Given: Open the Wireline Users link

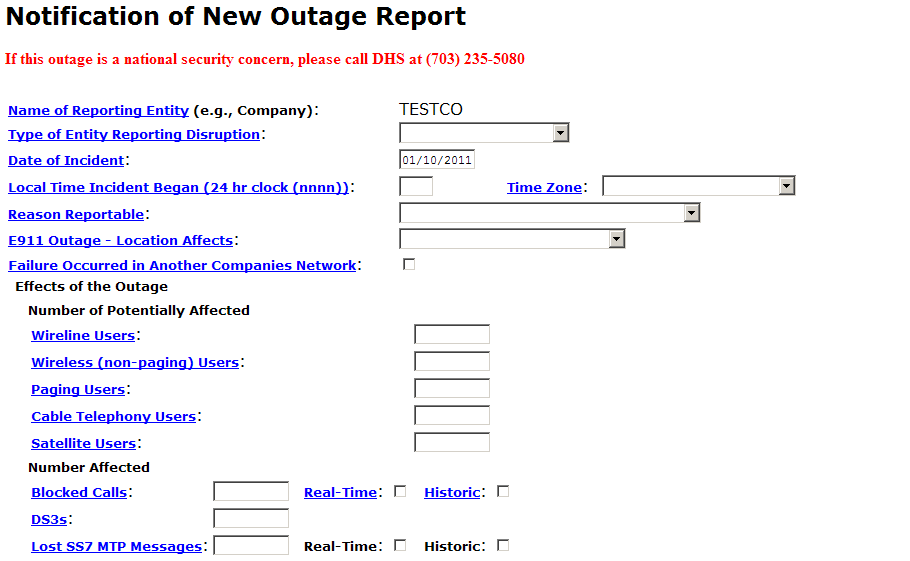Looking at the screenshot, I should (x=83, y=335).
